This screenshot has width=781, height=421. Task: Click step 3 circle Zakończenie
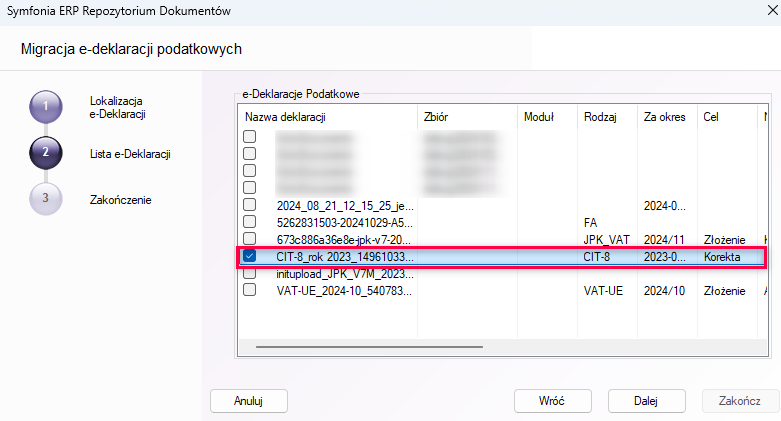(46, 198)
